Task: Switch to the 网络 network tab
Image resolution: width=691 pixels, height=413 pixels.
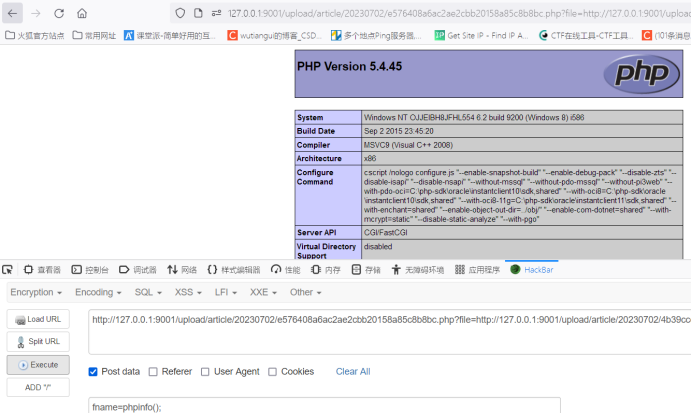Action: pos(182,270)
